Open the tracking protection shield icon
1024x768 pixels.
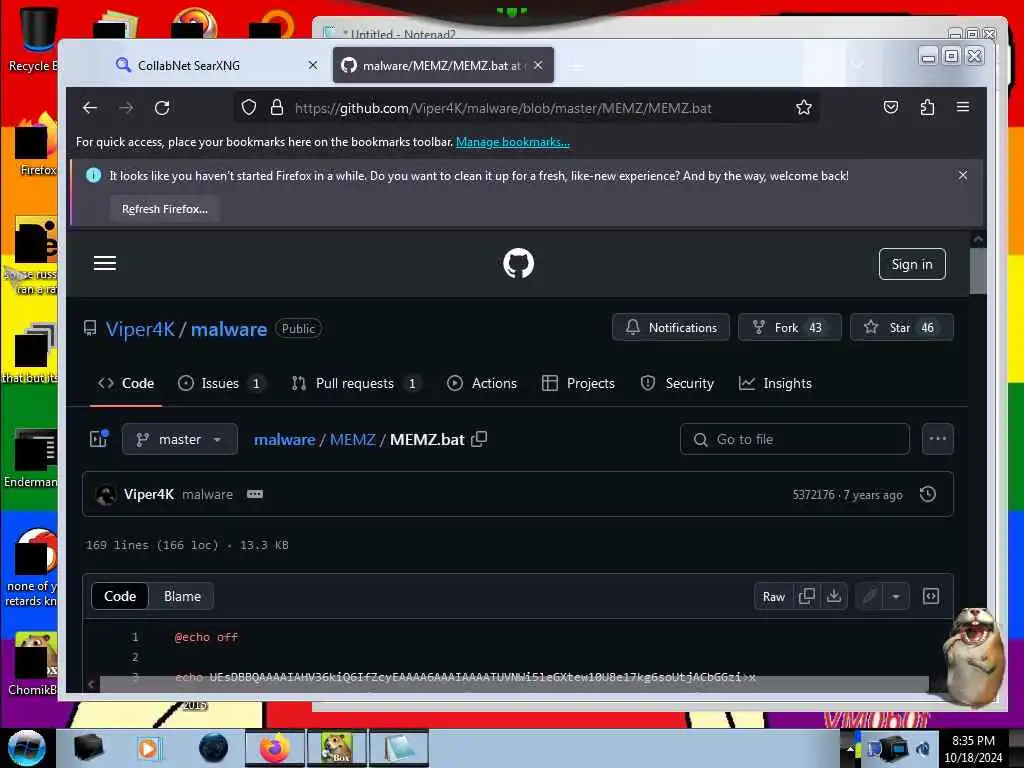(x=248, y=108)
